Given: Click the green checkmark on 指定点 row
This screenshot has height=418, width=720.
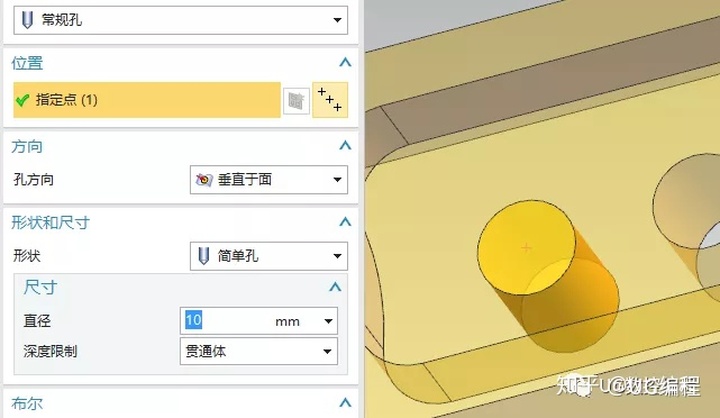Looking at the screenshot, I should 22,100.
